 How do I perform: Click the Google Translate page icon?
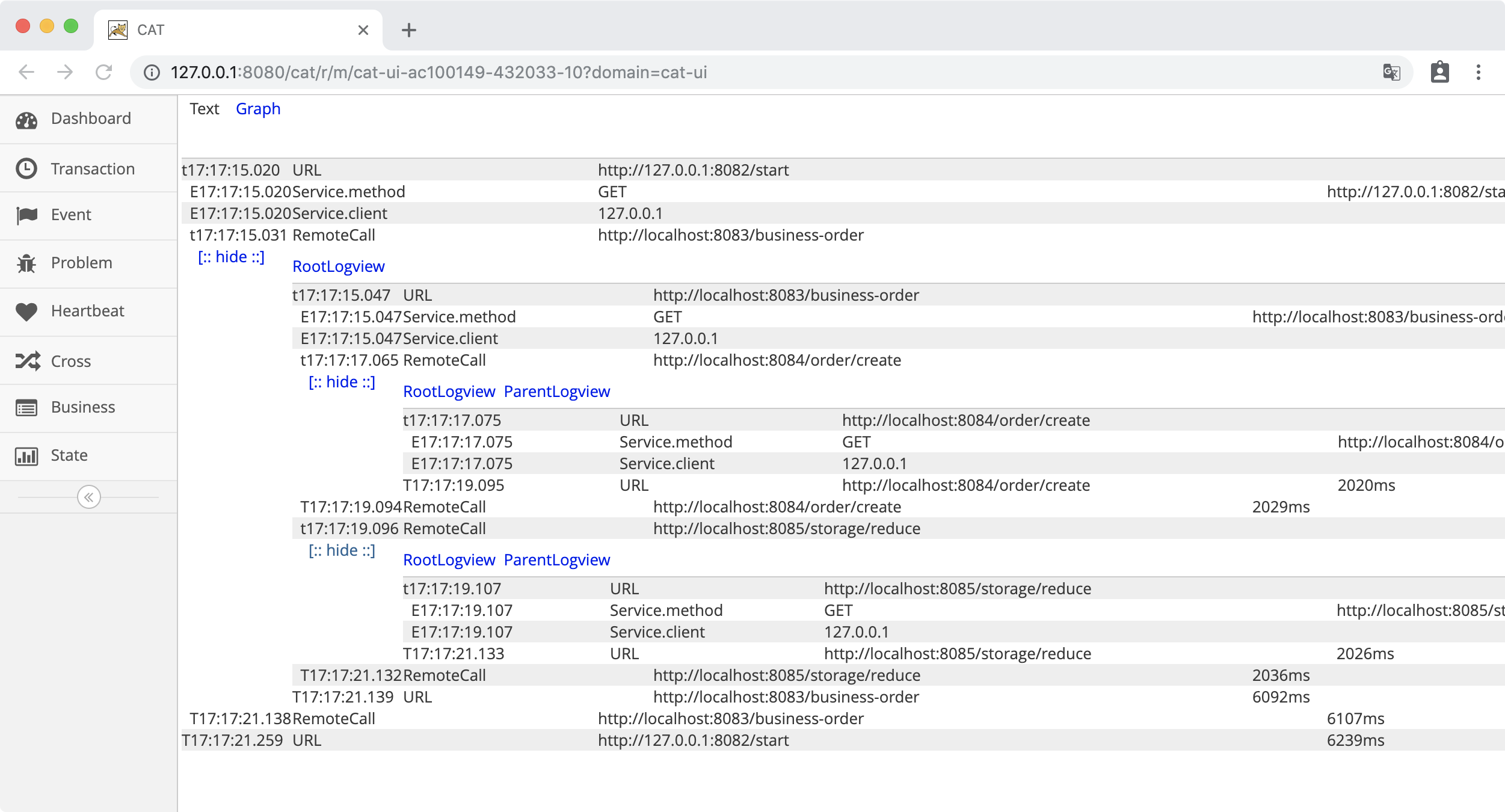(1391, 73)
